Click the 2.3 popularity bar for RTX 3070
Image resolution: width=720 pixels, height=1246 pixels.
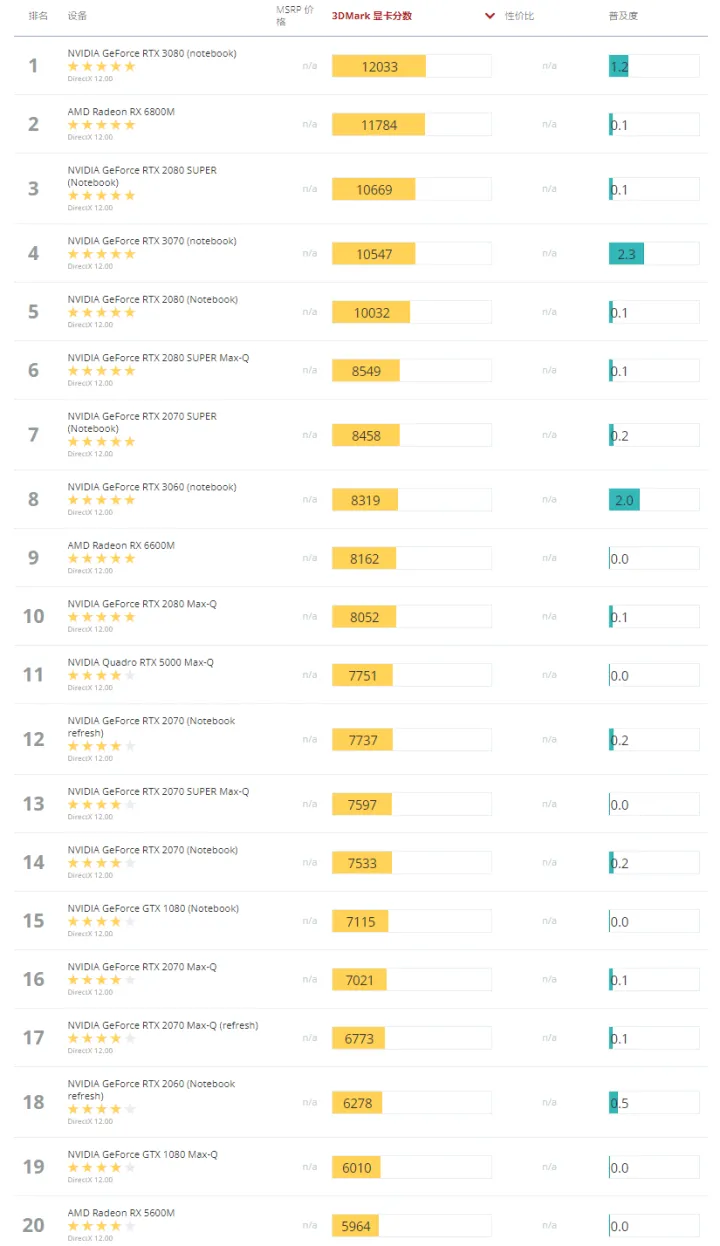point(626,254)
